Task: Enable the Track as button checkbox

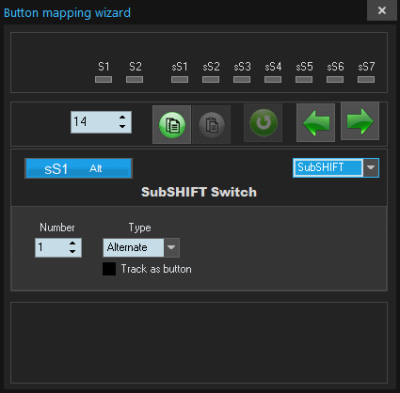Action: click(109, 269)
